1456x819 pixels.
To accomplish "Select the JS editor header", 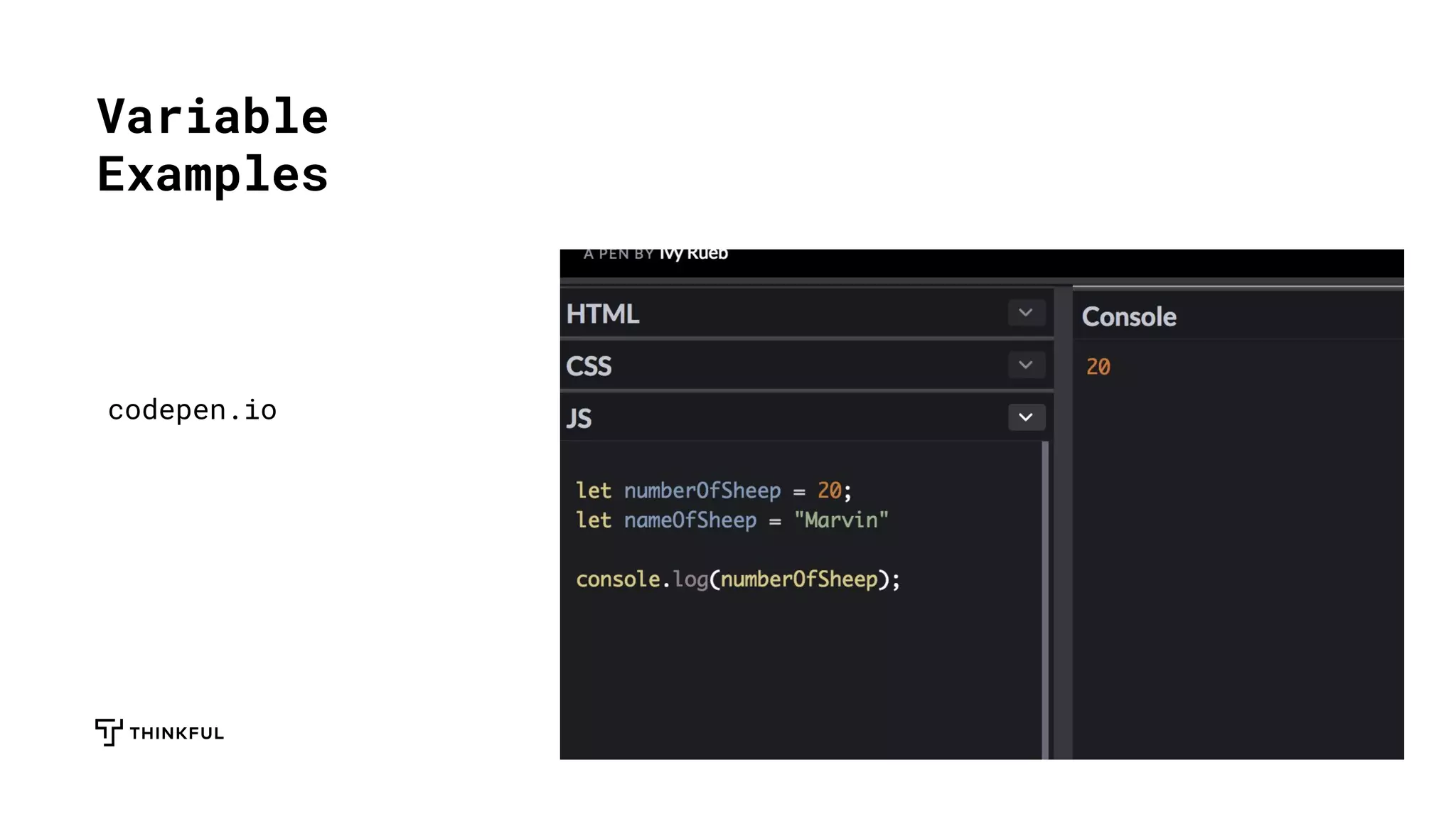I will (x=806, y=417).
